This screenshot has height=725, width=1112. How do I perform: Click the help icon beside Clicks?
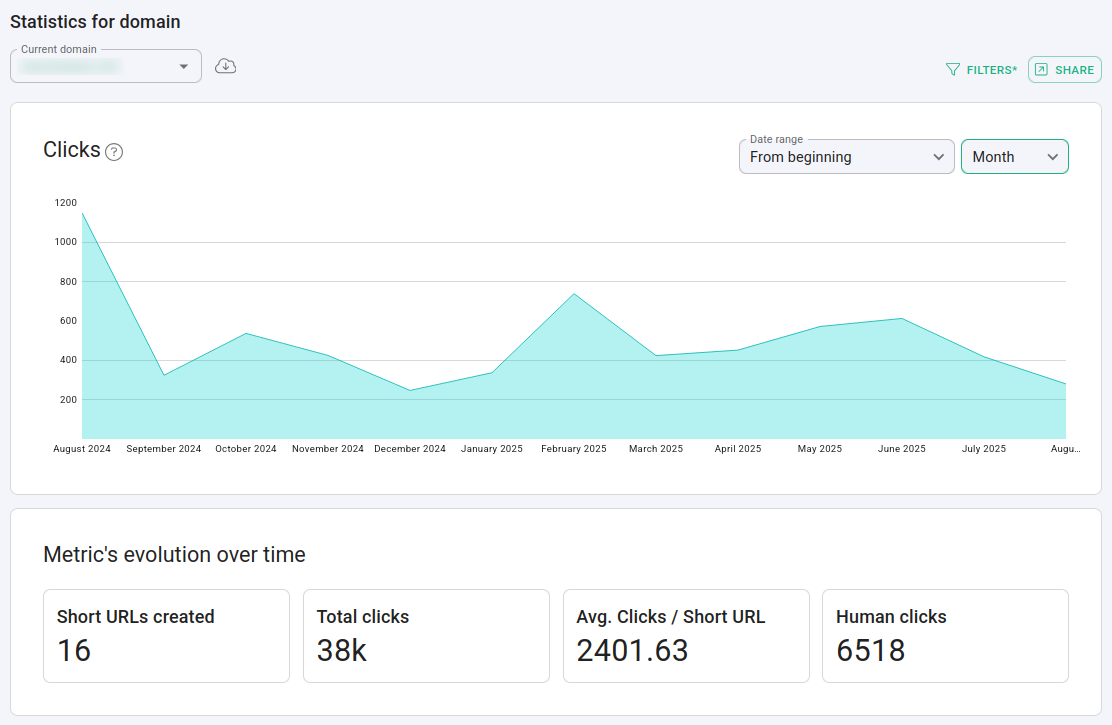click(x=114, y=152)
